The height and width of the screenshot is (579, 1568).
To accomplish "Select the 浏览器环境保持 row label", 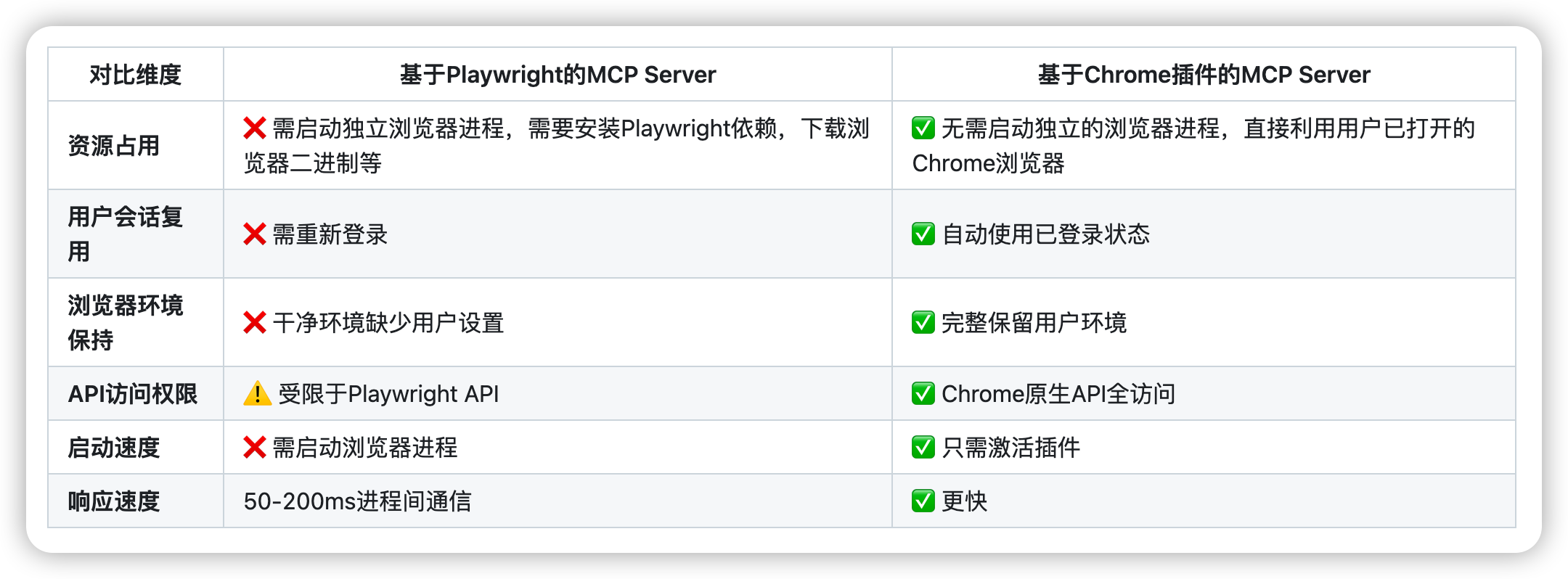I will point(125,322).
